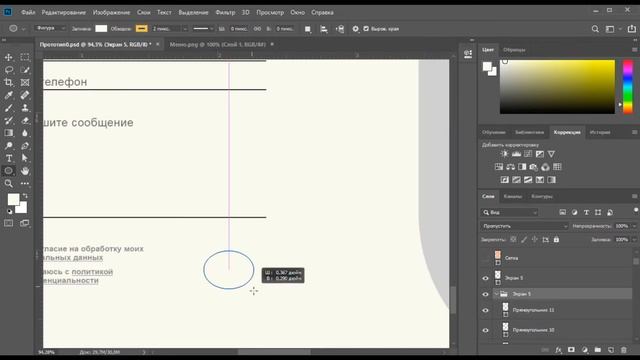Image resolution: width=640 pixels, height=360 pixels.
Task: Click the shape width input field
Action: click(238, 29)
